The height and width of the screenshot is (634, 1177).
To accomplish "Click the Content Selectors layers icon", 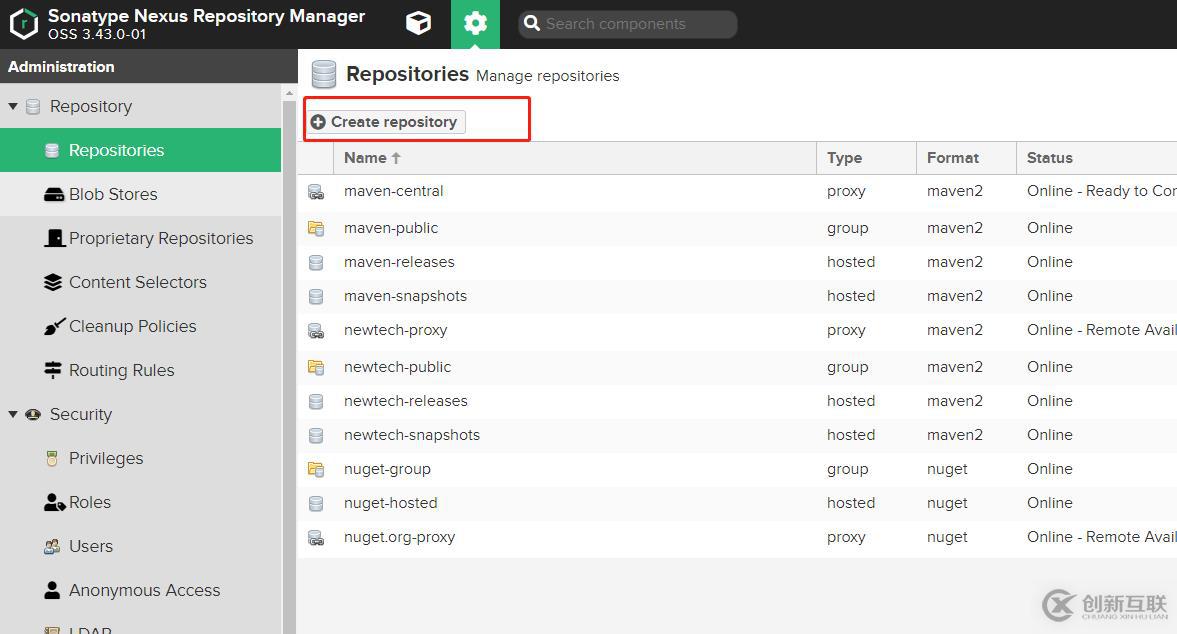I will coord(53,282).
